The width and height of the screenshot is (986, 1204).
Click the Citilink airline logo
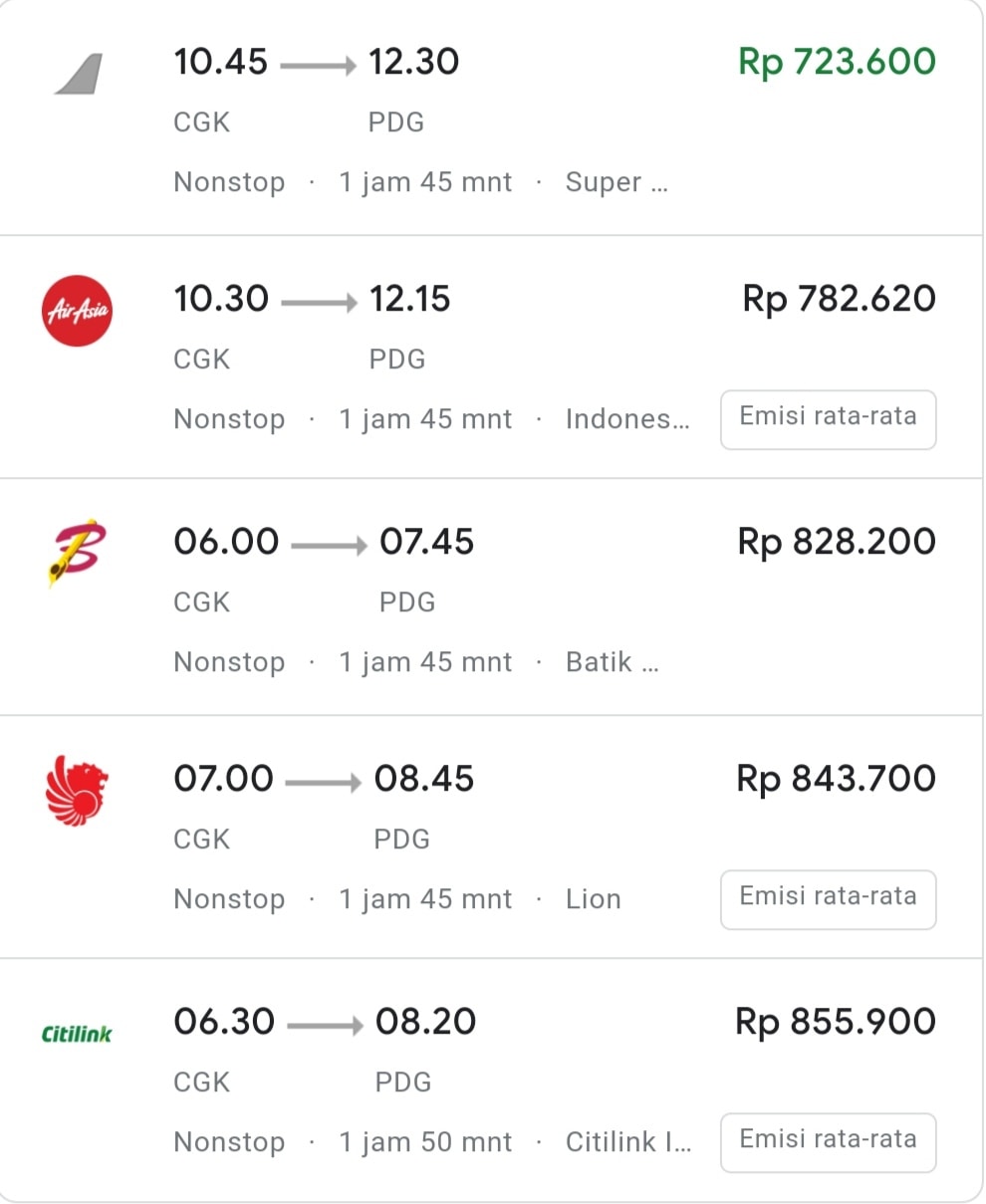[77, 1034]
